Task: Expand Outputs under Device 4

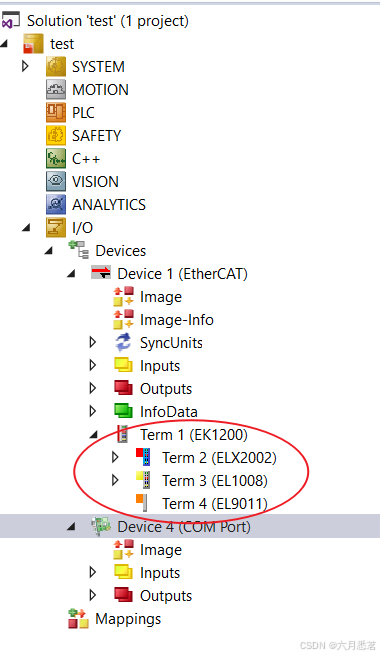Action: tap(93, 595)
